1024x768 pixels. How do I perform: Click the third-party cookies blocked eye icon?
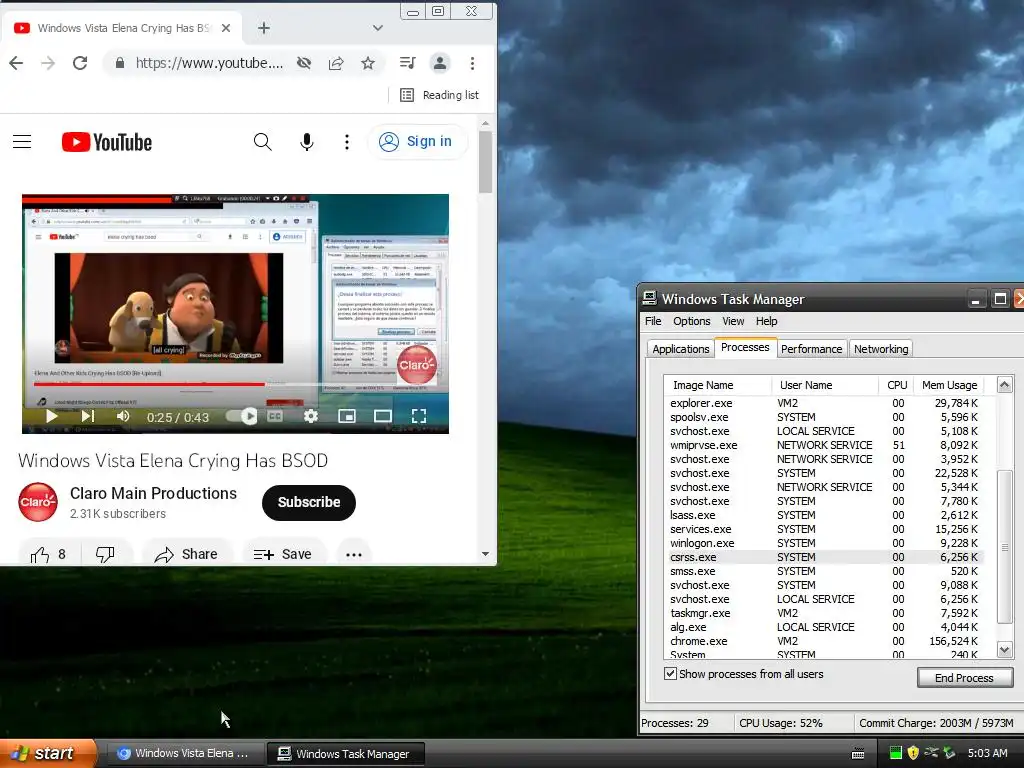[304, 63]
